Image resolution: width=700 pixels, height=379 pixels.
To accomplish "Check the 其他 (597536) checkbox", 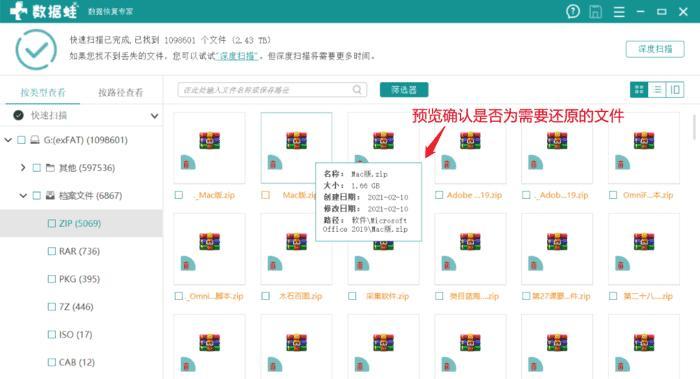I will click(x=37, y=168).
